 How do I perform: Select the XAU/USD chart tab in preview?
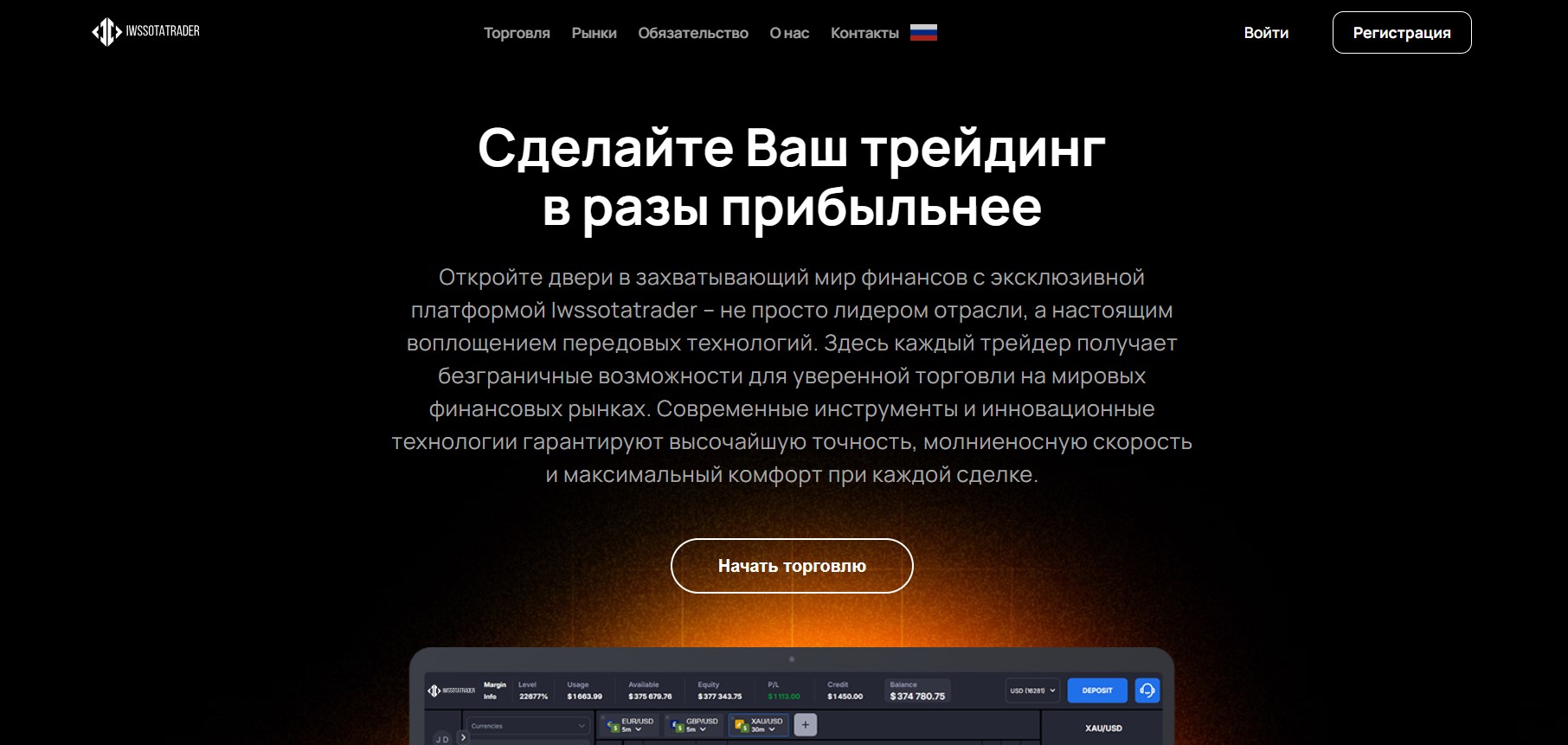click(x=760, y=725)
